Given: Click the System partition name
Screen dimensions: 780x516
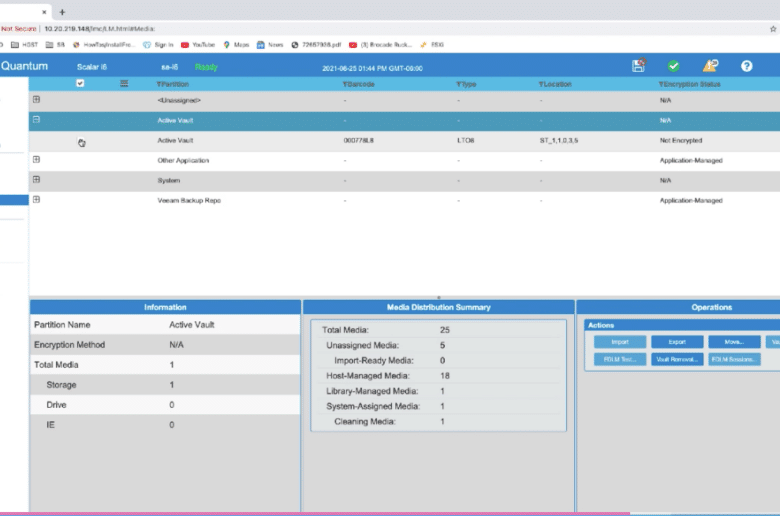Looking at the screenshot, I should 169,181.
